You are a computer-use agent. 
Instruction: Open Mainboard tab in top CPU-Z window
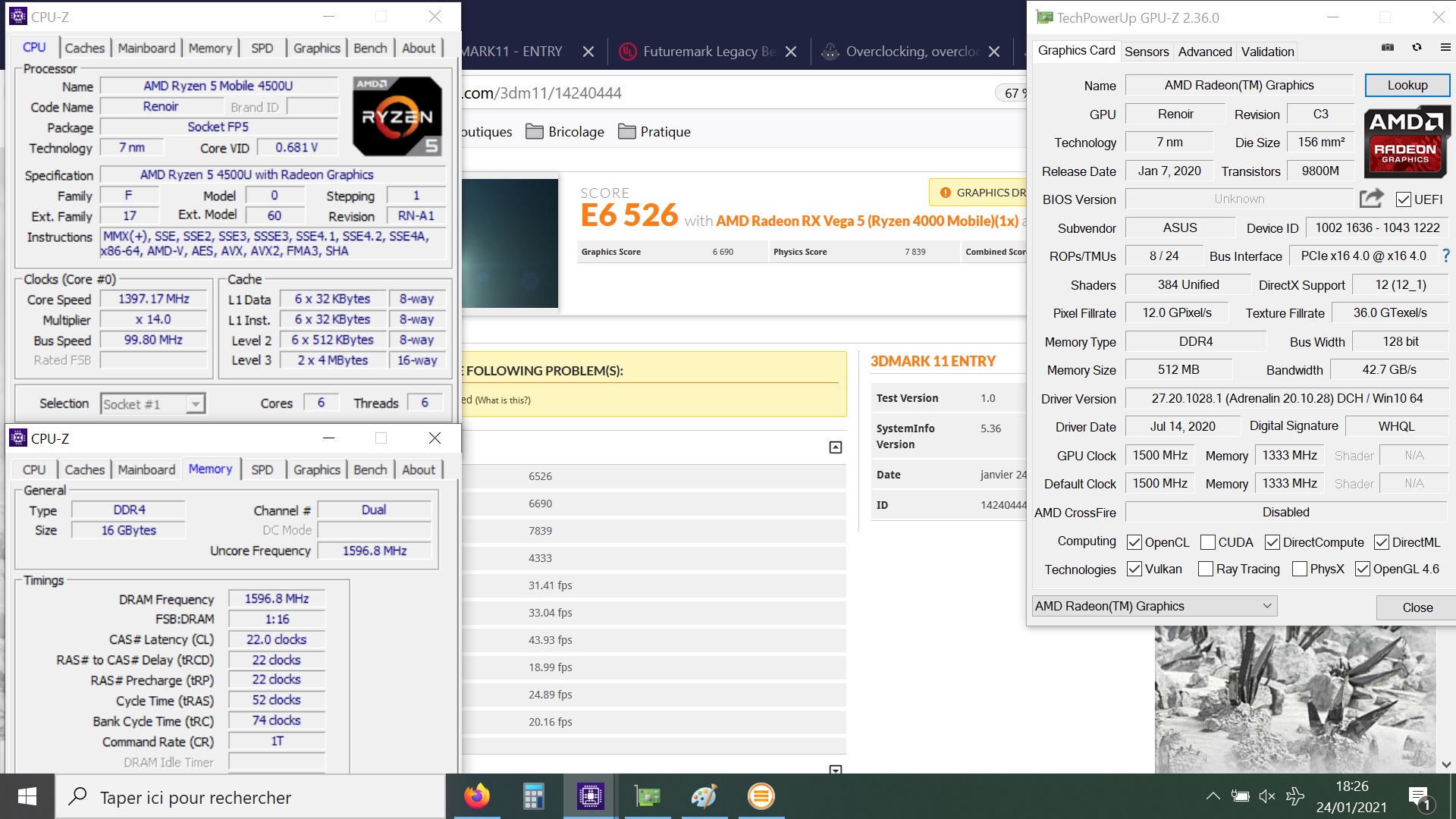[146, 48]
